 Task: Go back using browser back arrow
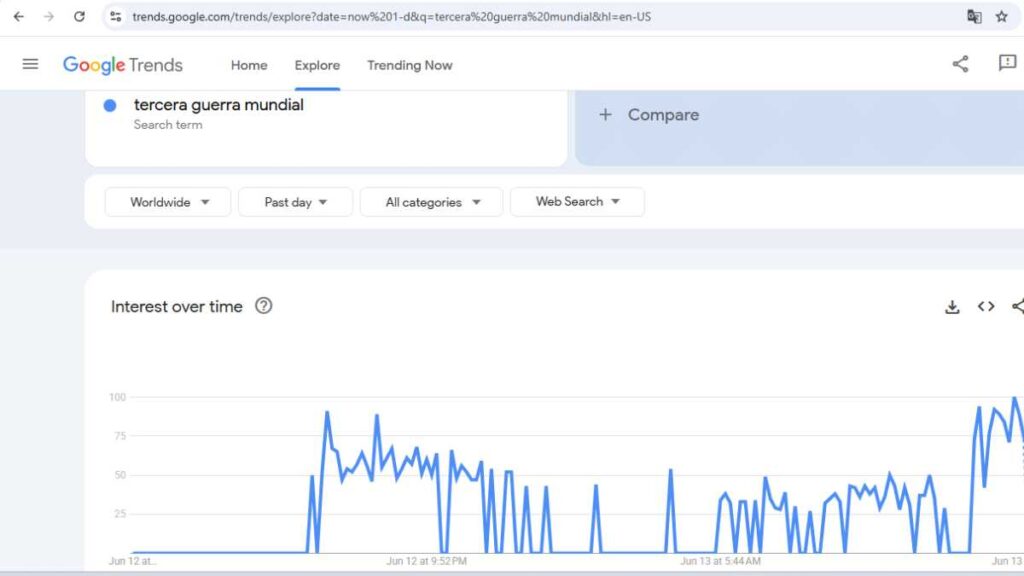[x=18, y=16]
